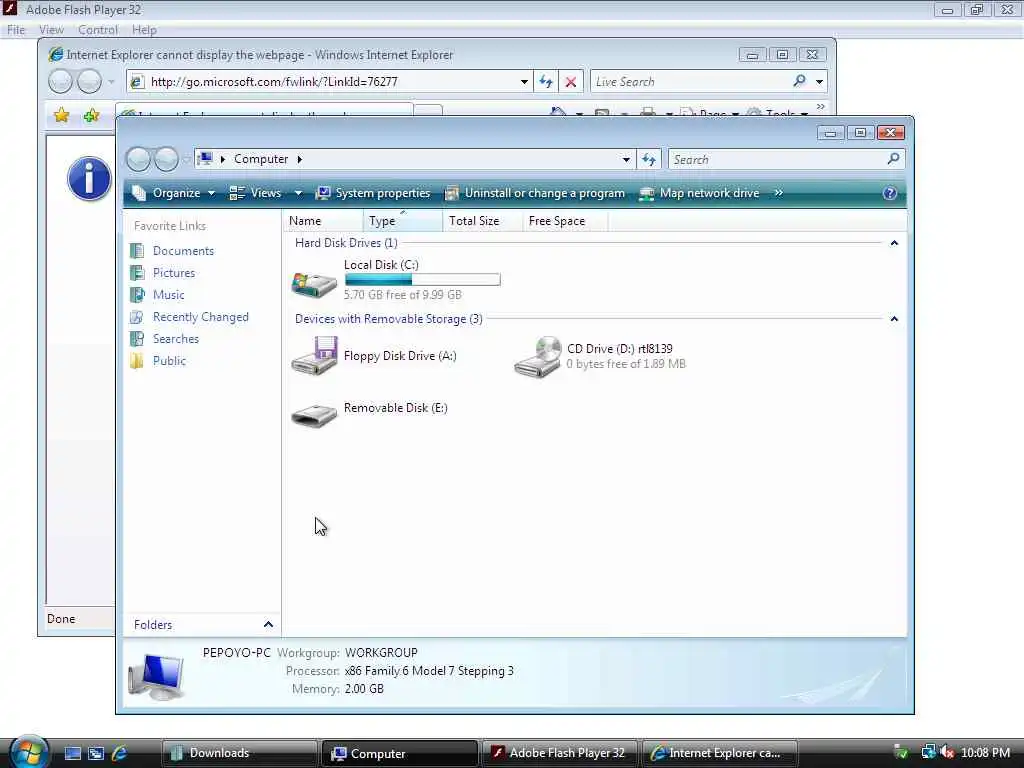Open the Live Search options dropdown

(819, 82)
